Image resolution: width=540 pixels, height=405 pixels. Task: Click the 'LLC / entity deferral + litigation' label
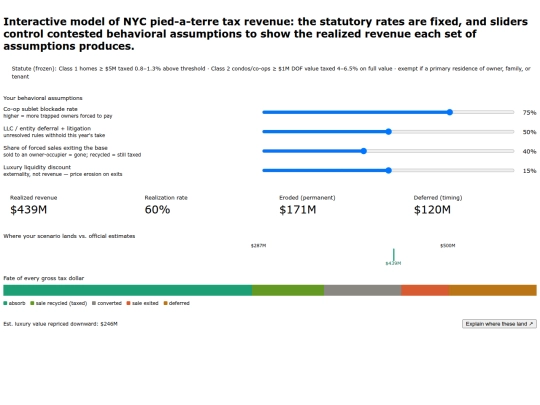coord(47,128)
